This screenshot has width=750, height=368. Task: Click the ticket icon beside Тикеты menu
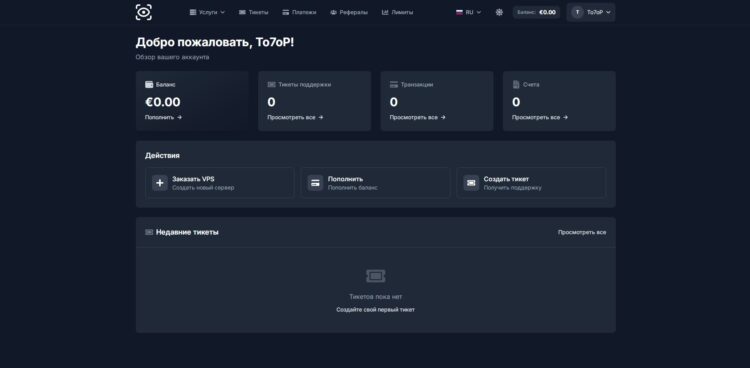(242, 12)
